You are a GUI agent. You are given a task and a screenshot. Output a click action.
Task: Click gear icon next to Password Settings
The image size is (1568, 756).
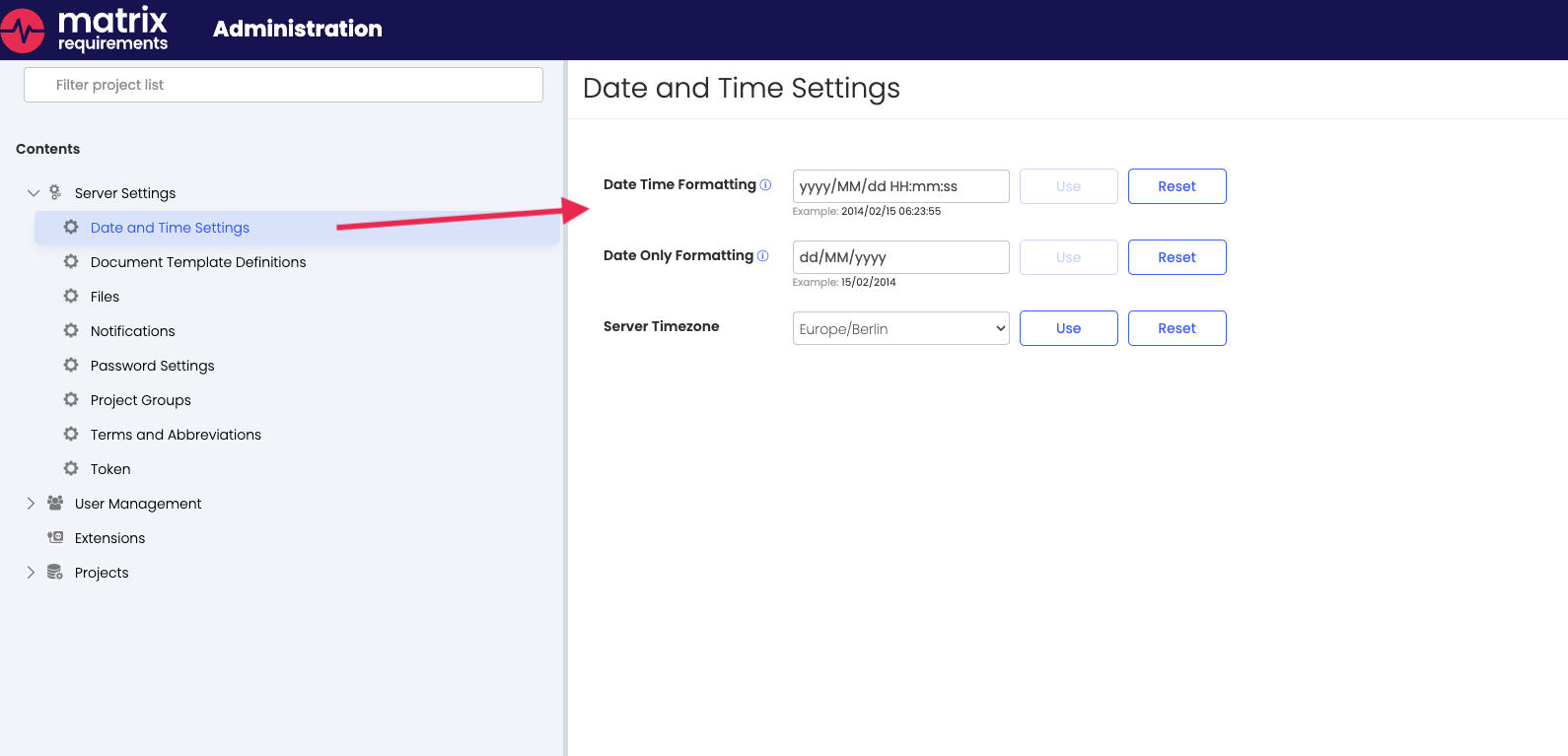pyautogui.click(x=71, y=365)
